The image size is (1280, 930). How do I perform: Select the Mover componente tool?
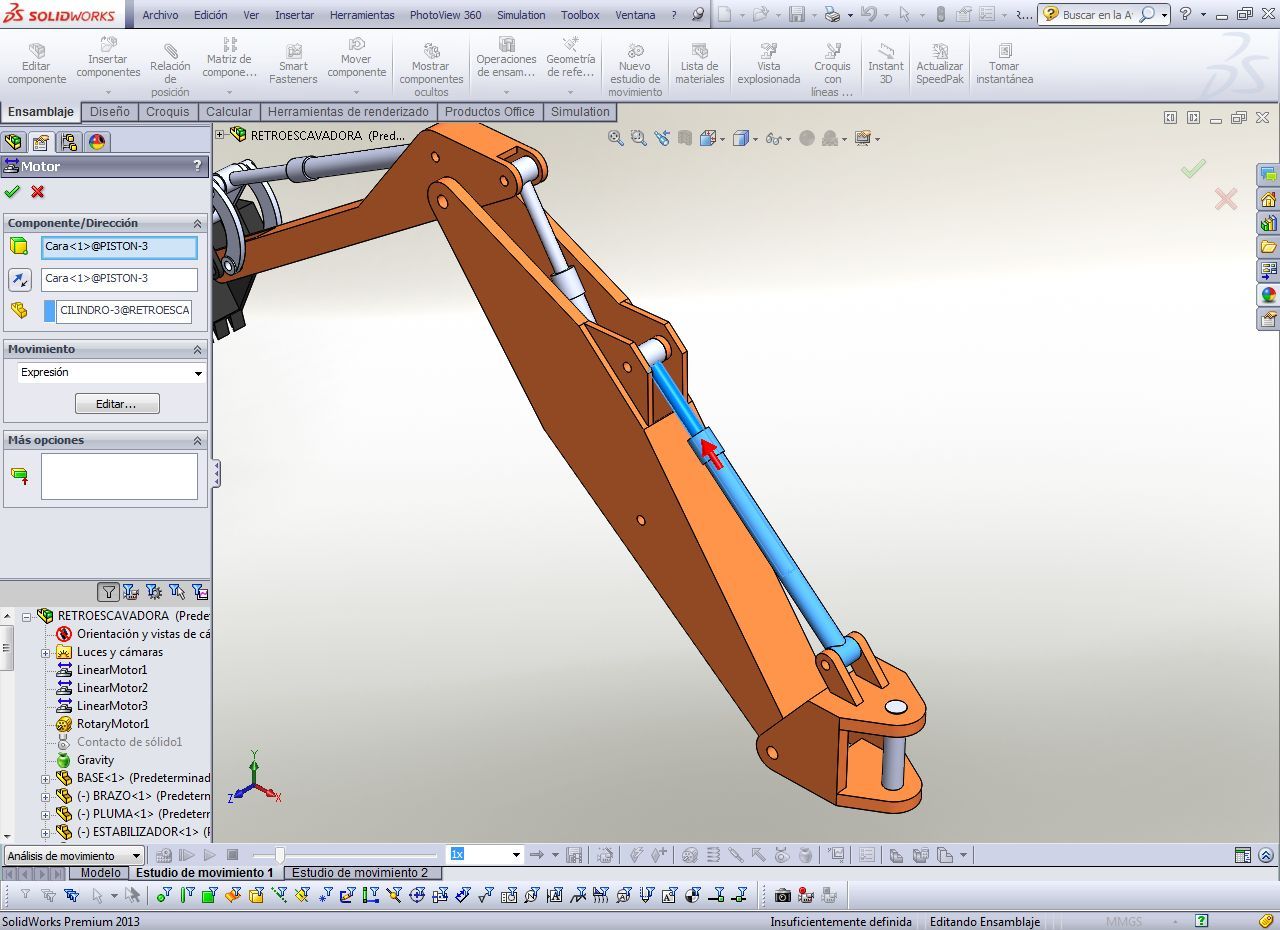pyautogui.click(x=356, y=60)
